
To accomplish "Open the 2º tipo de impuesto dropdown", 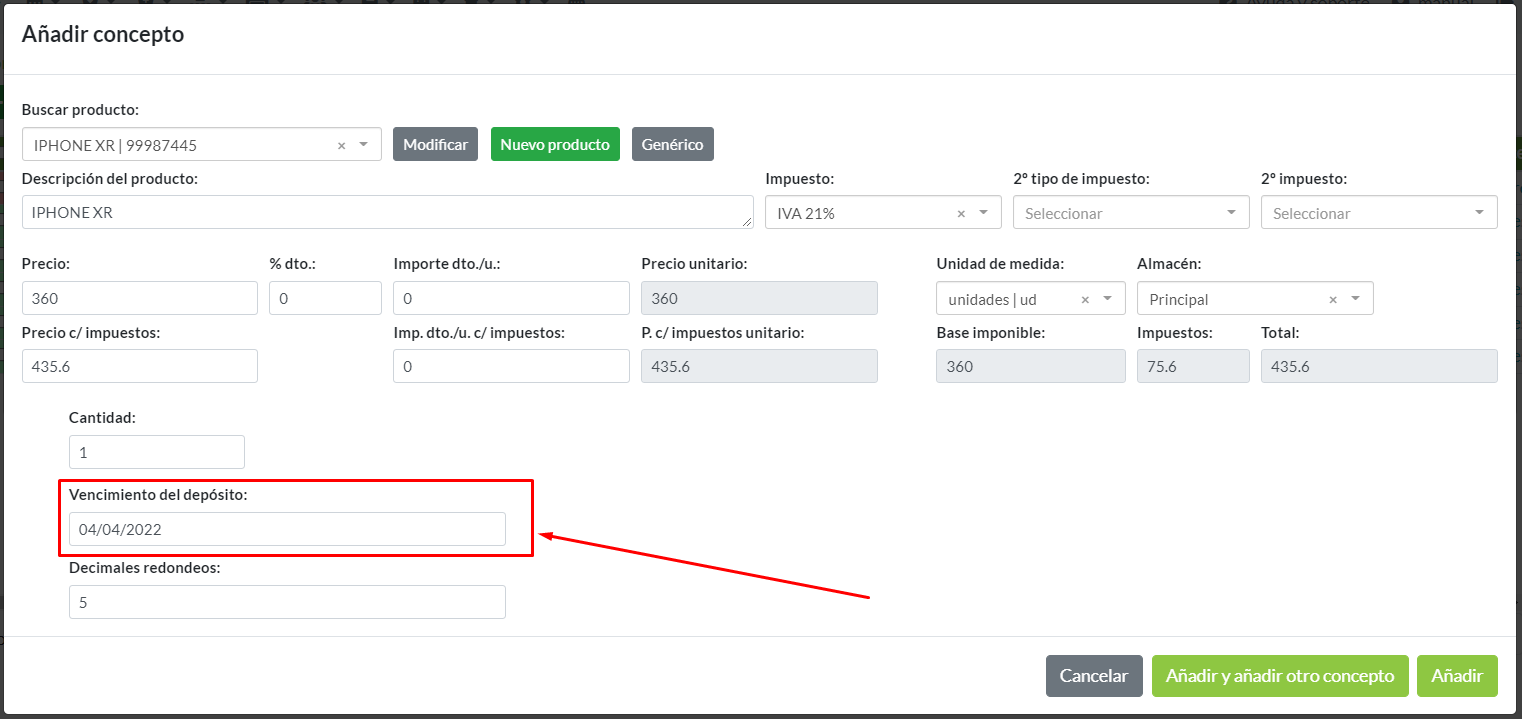I will point(1231,213).
